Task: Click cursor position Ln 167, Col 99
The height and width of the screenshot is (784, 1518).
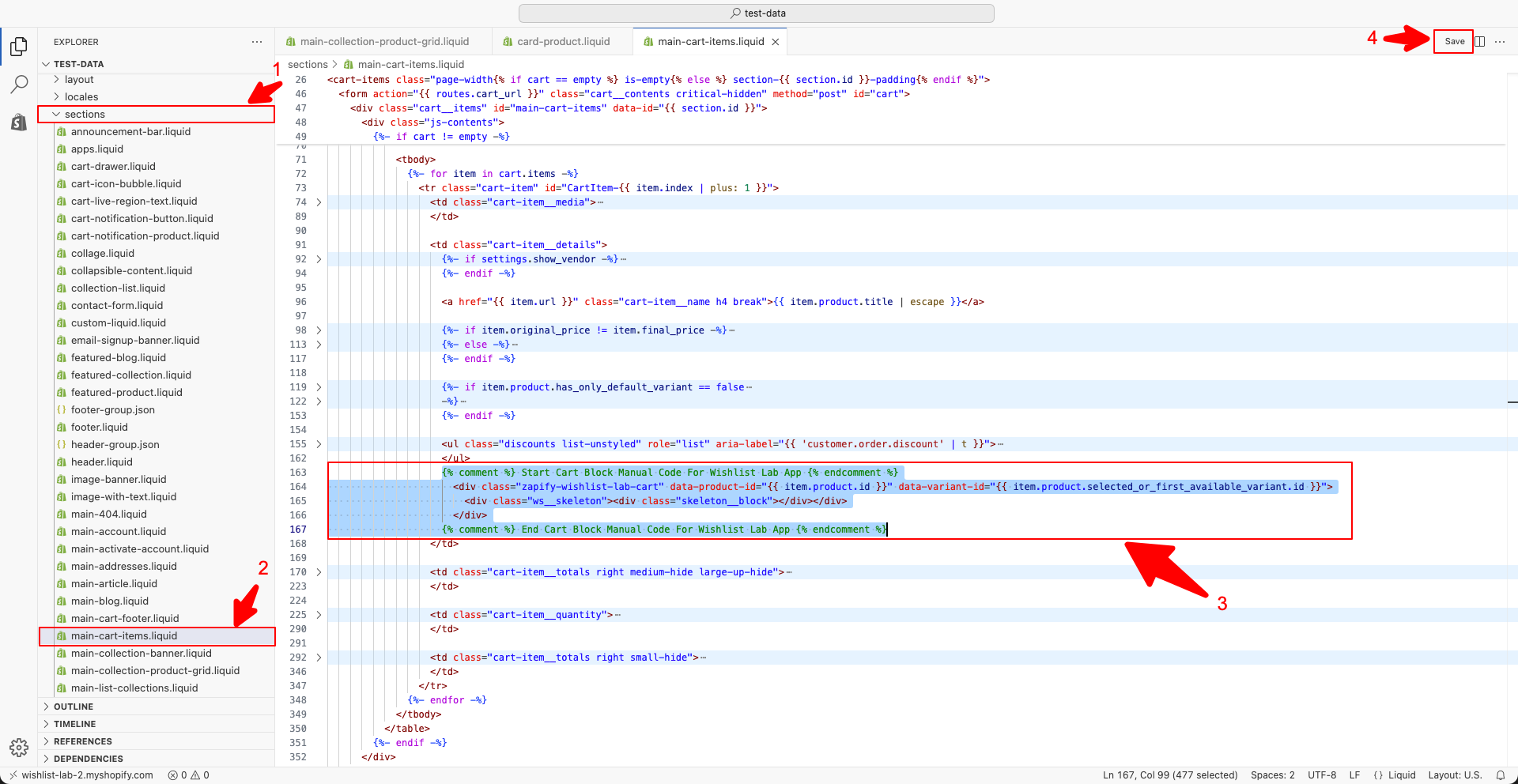Action: (1170, 775)
